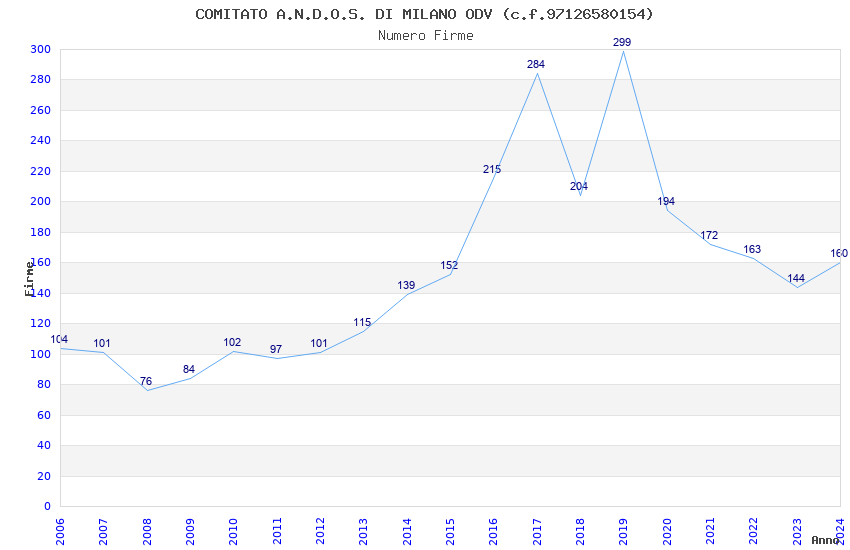Click the data value 215 for 2016

(x=492, y=169)
